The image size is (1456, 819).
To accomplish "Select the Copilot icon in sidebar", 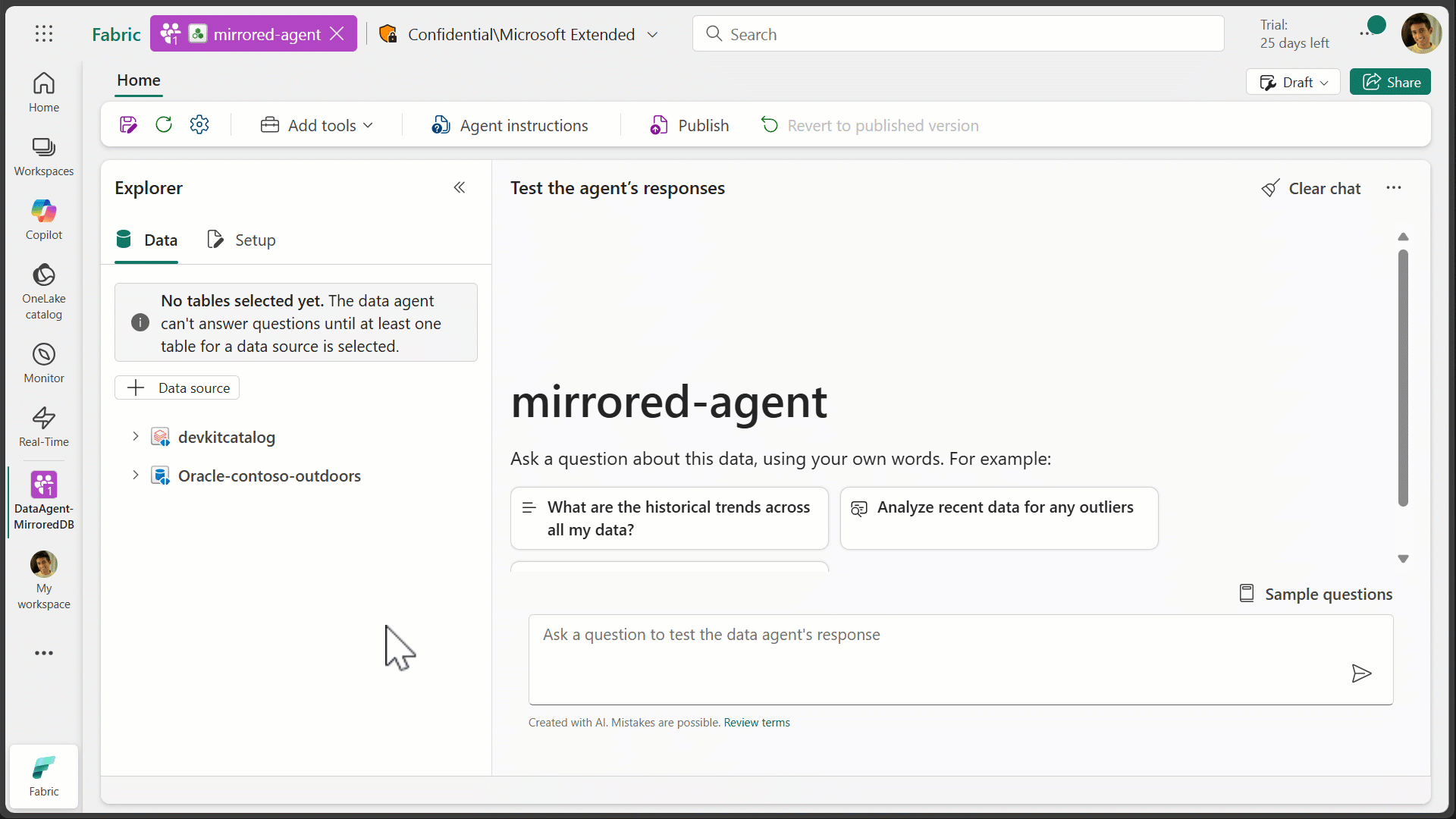I will (x=43, y=218).
